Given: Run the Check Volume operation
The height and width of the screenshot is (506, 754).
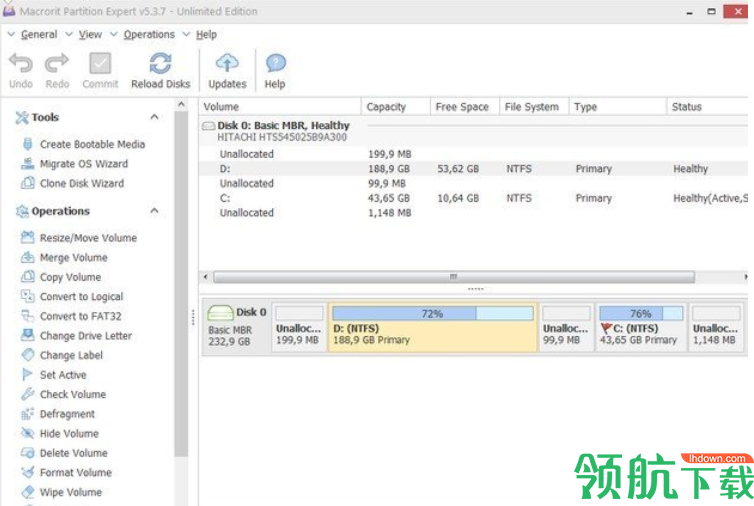Looking at the screenshot, I should (63, 394).
